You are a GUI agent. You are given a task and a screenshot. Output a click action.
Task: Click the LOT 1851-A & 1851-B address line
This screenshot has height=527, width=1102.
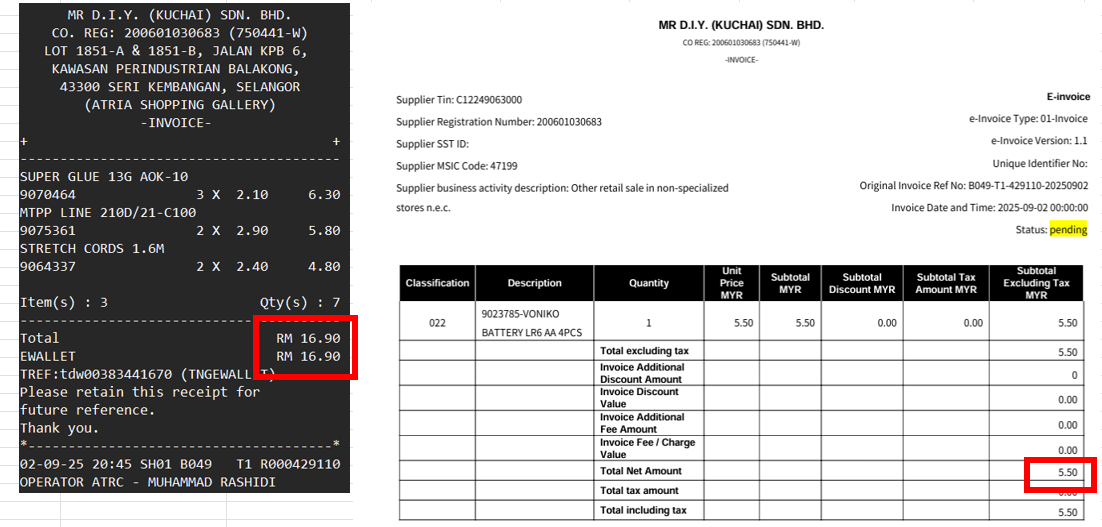point(176,51)
